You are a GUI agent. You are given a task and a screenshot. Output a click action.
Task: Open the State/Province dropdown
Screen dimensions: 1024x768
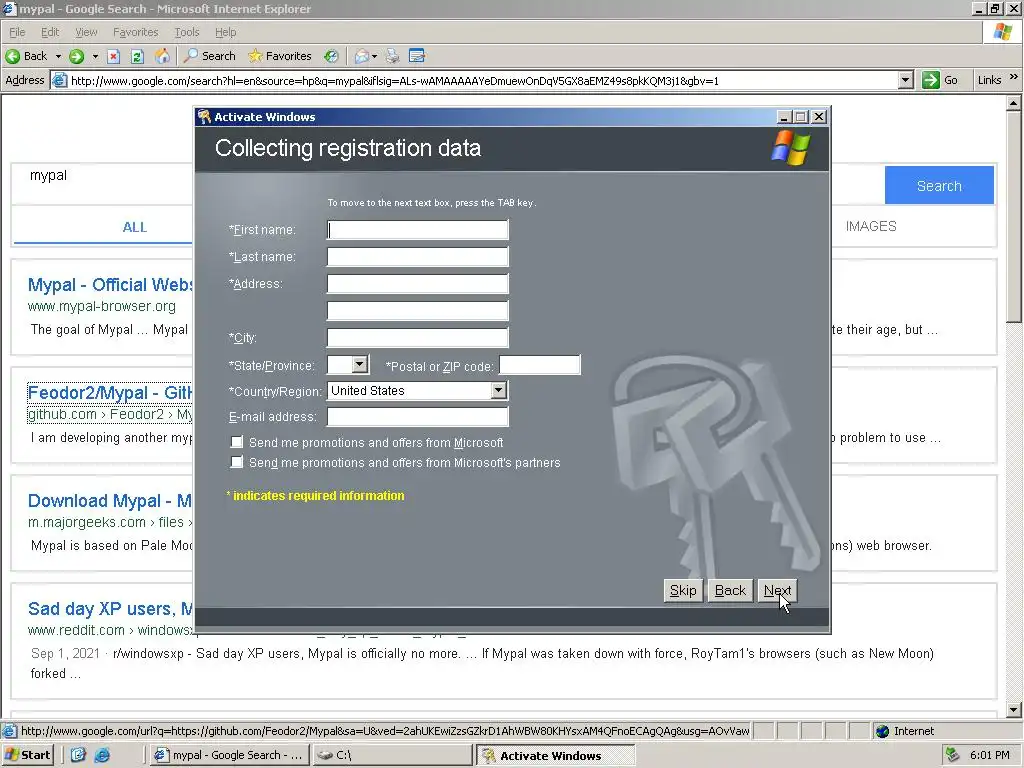pyautogui.click(x=360, y=364)
